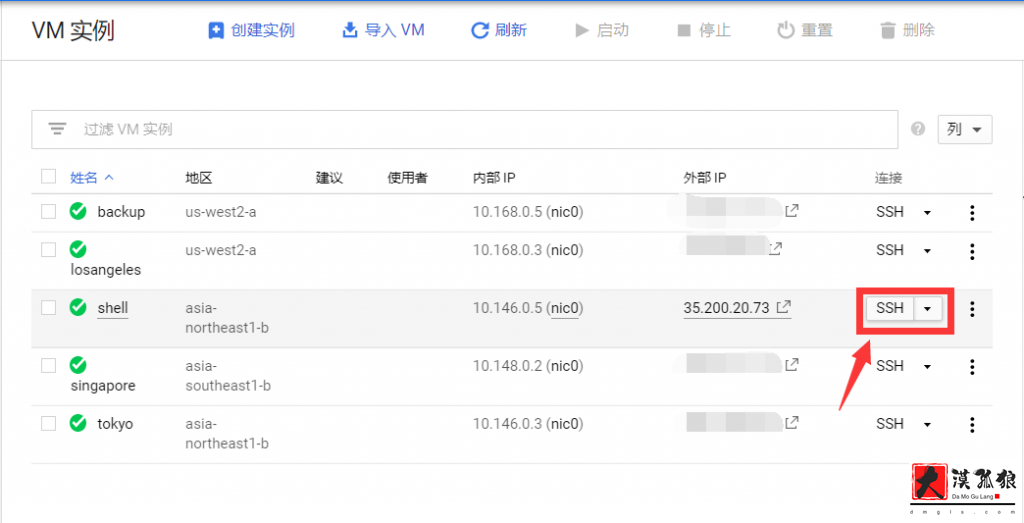This screenshot has height=523, width=1024.
Task: Open the backup instance name
Action: coord(121,212)
